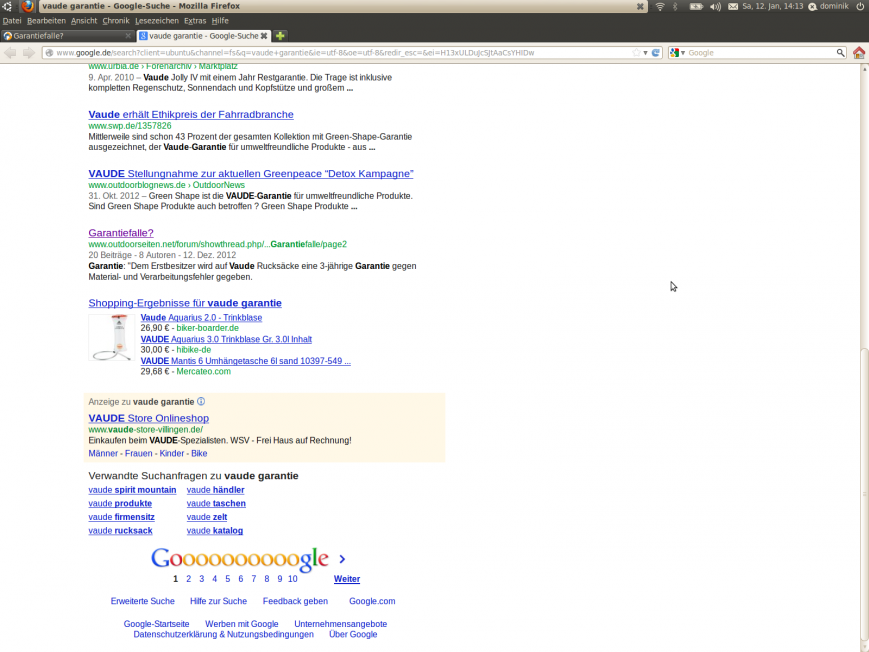Open the mail messaging indicator

pos(733,6)
